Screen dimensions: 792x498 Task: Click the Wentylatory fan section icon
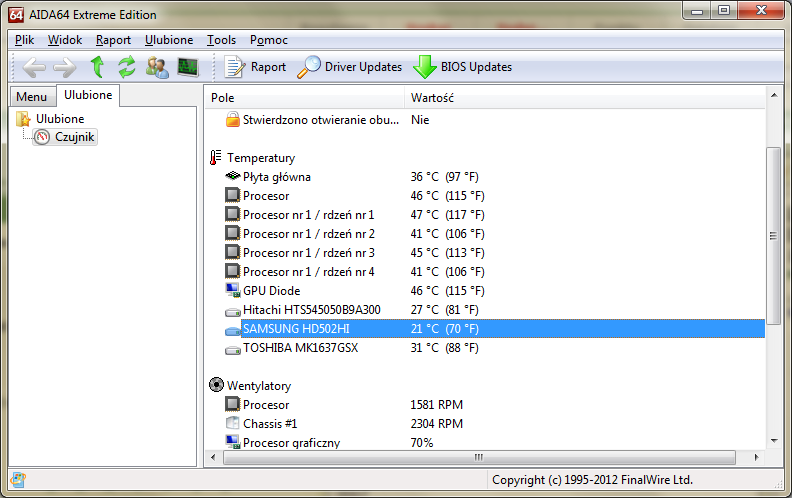coord(216,385)
